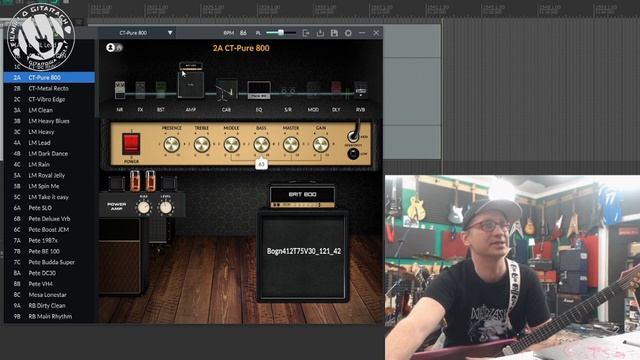
Task: Click the PRESENCE knob
Action: [171, 144]
